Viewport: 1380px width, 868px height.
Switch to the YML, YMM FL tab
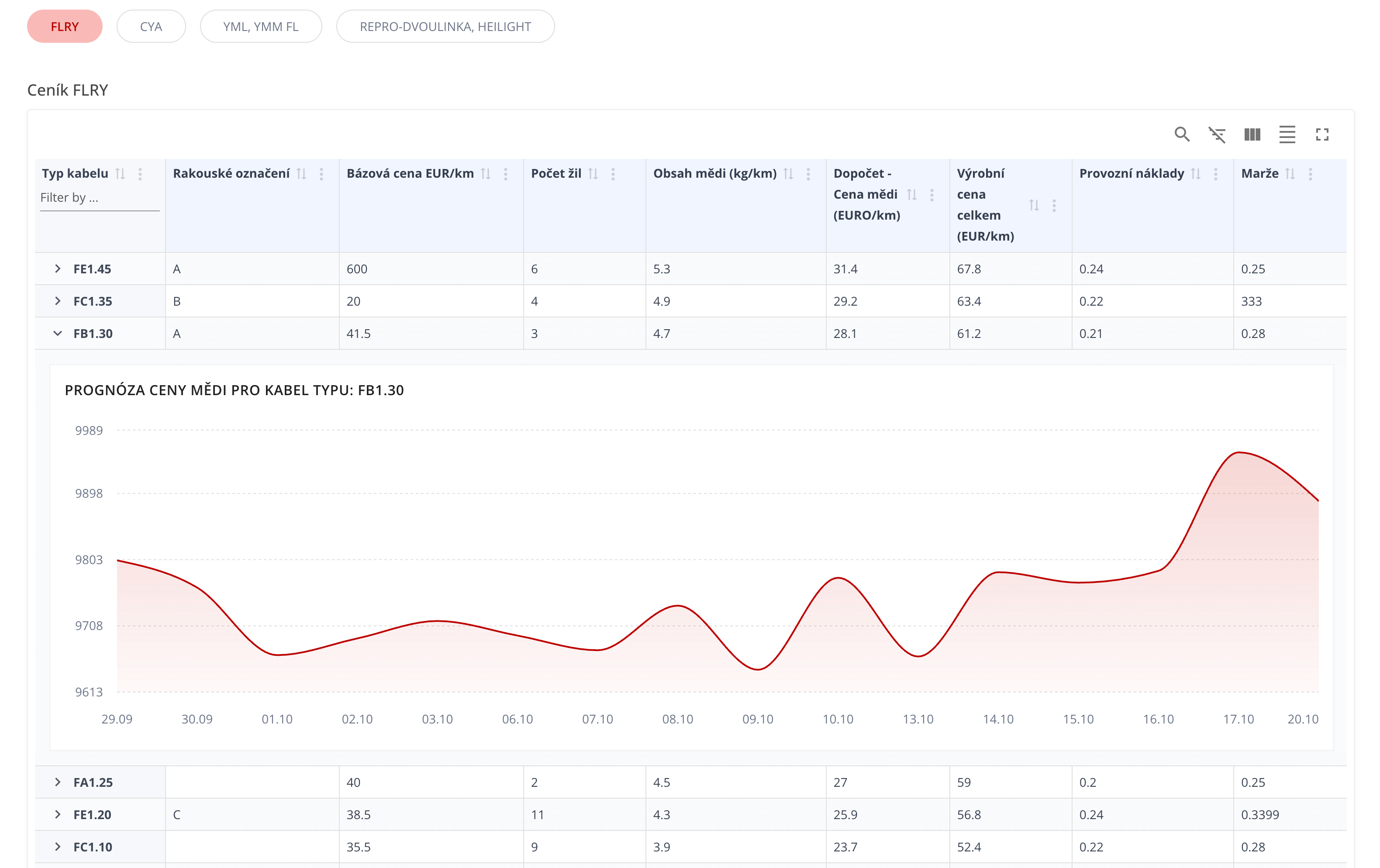(x=261, y=26)
